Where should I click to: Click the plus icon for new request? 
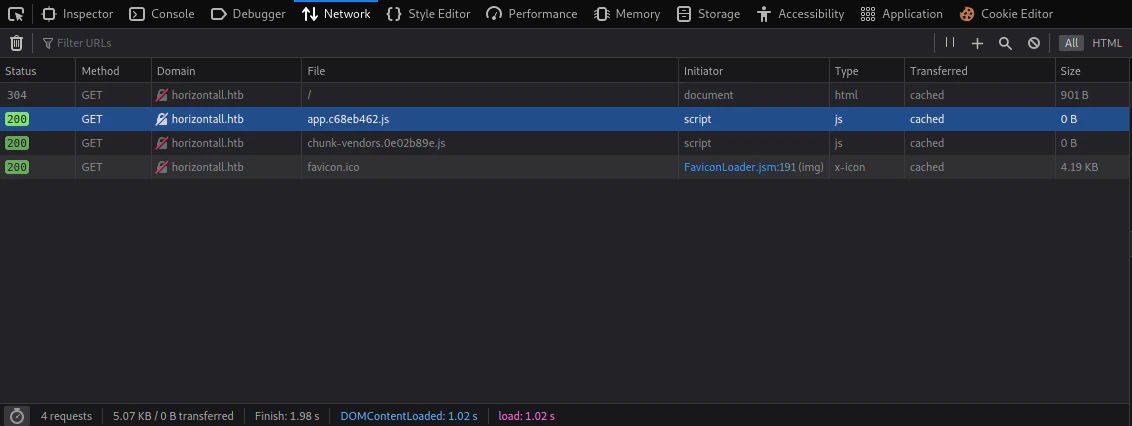point(978,43)
